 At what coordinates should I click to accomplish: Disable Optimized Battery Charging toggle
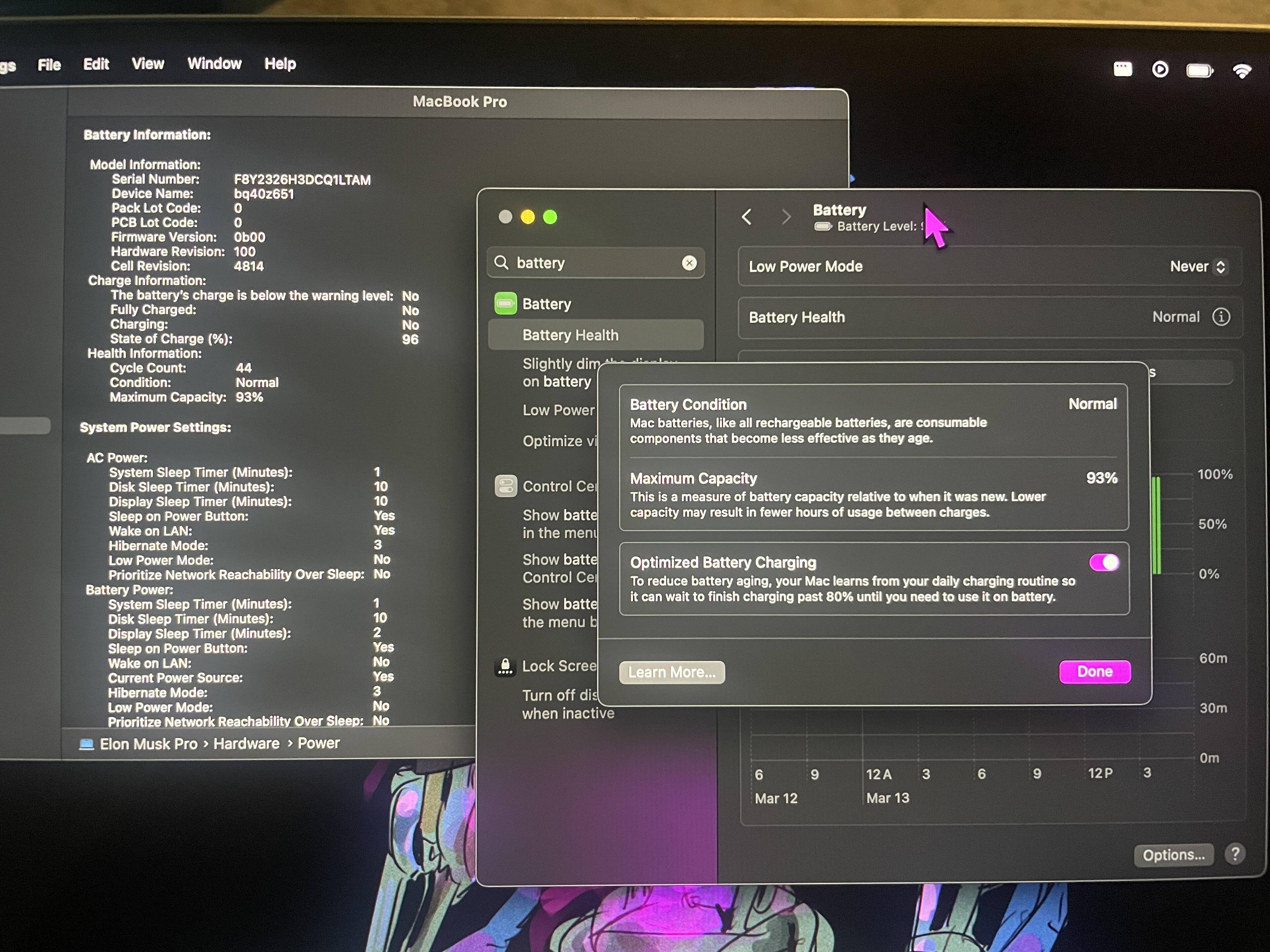coord(1104,562)
